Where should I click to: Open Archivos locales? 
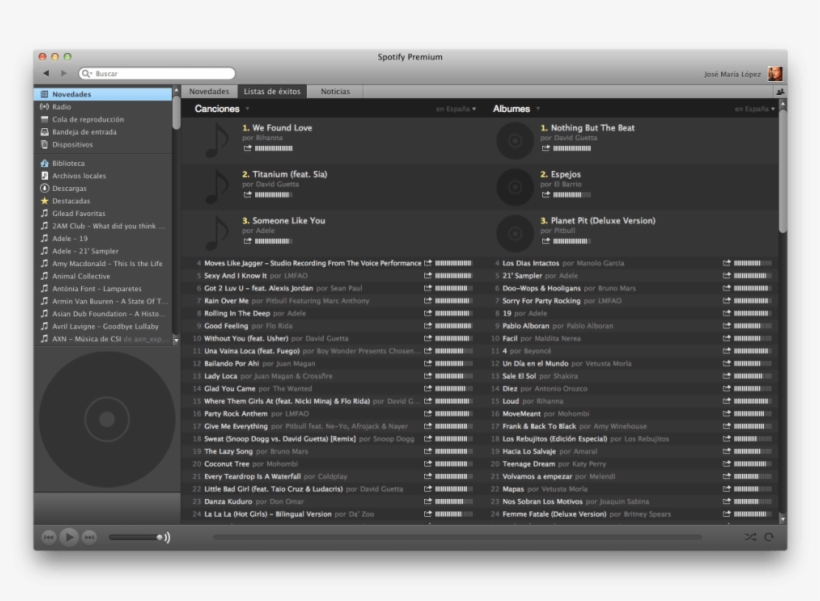78,176
